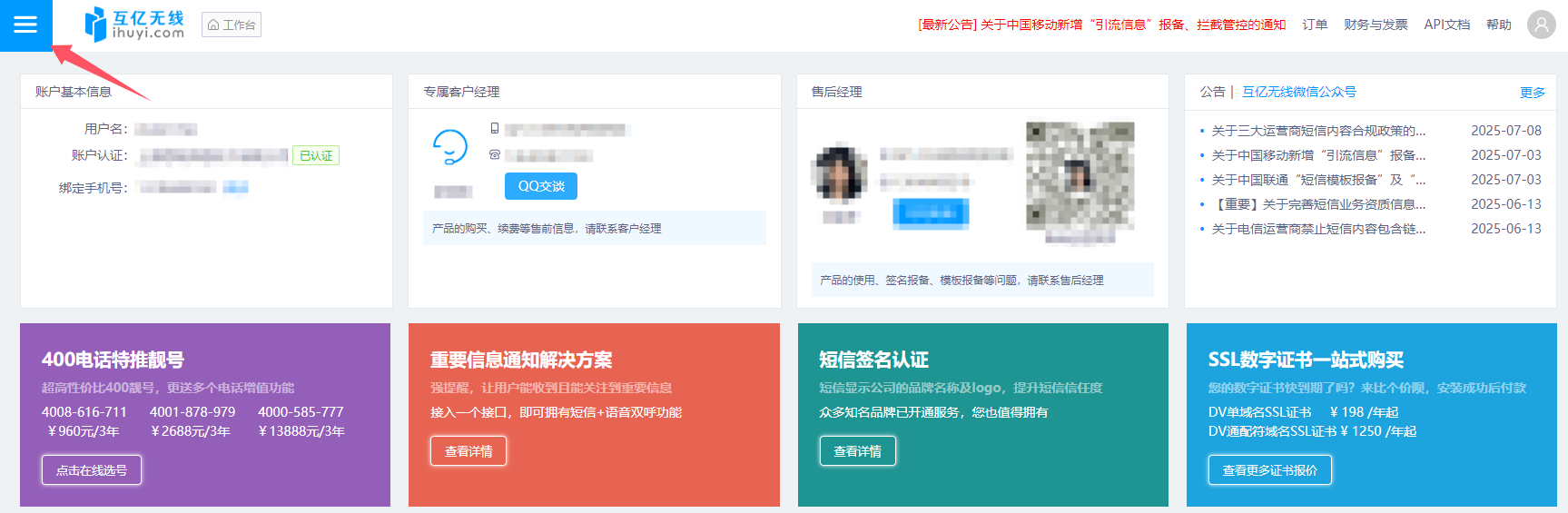
Task: Open the API文档 link
Action: click(x=1446, y=25)
